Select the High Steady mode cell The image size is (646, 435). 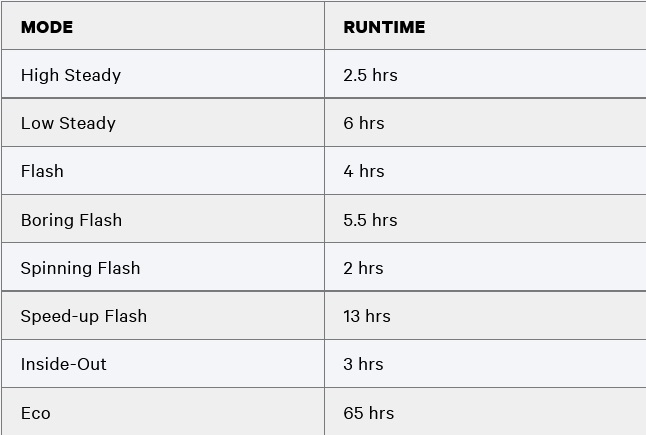(x=163, y=74)
